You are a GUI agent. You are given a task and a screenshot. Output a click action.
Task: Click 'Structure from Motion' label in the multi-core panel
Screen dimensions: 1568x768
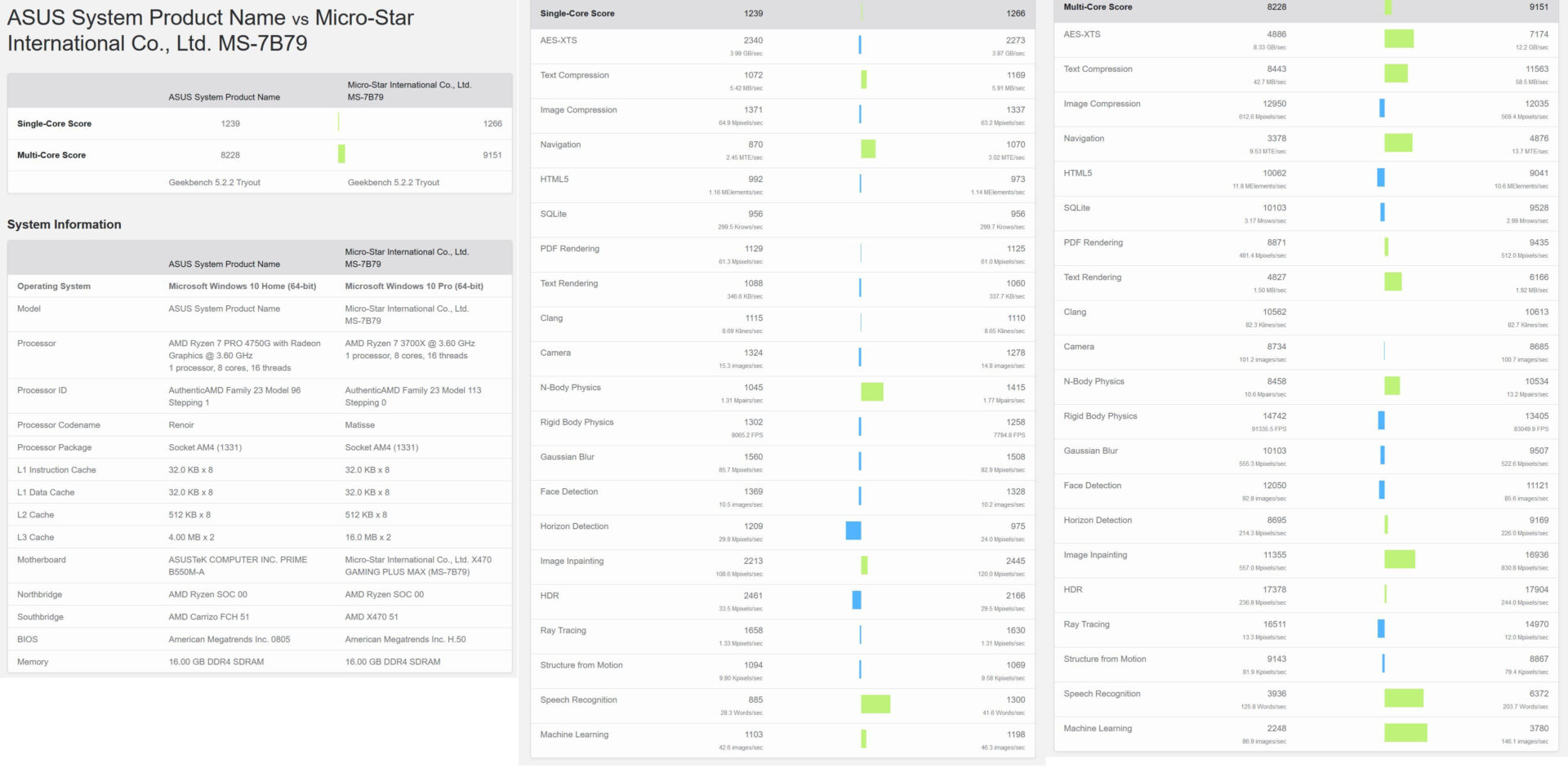pos(1104,659)
